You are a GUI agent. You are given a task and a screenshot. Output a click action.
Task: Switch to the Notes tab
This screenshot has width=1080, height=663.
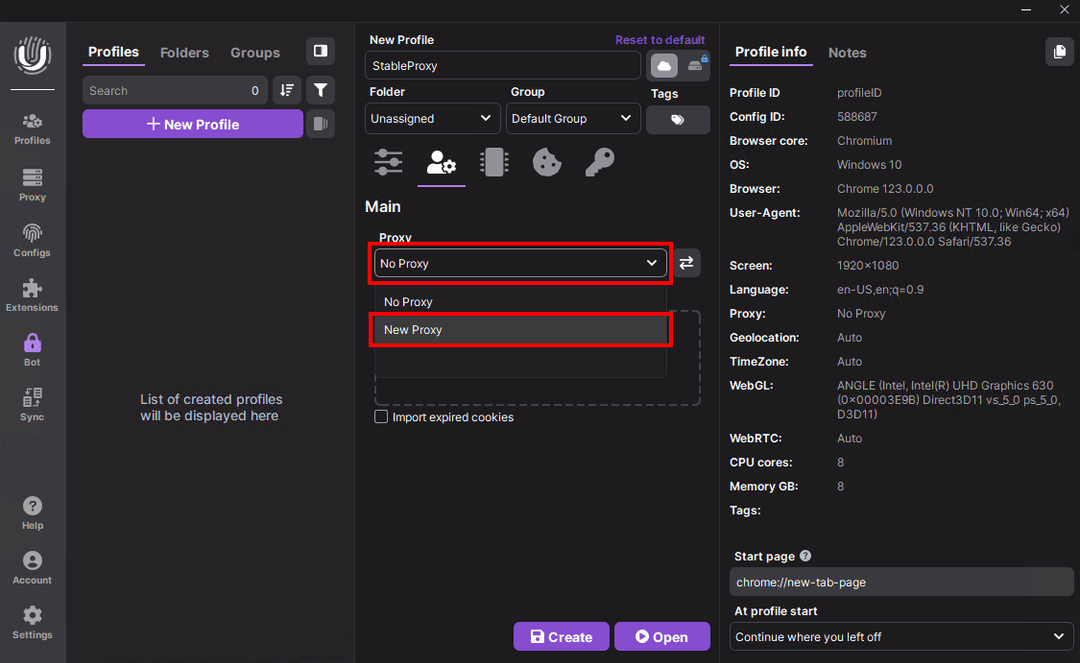[x=847, y=53]
